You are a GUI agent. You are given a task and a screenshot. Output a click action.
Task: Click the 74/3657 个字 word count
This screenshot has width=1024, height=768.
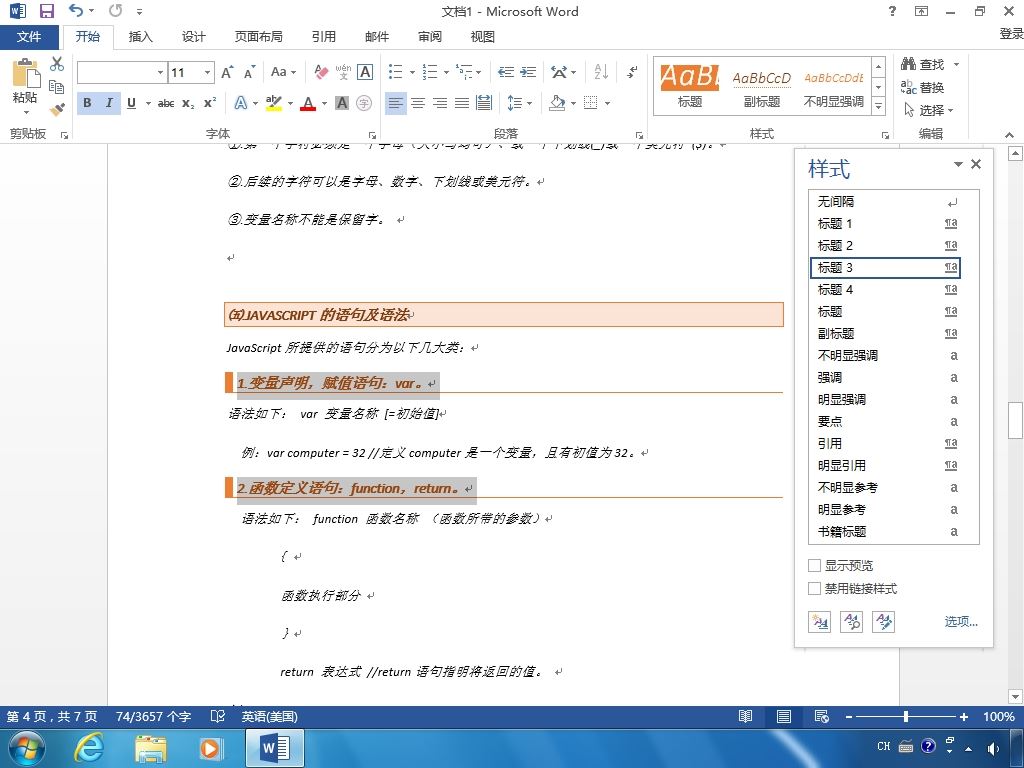(x=153, y=716)
